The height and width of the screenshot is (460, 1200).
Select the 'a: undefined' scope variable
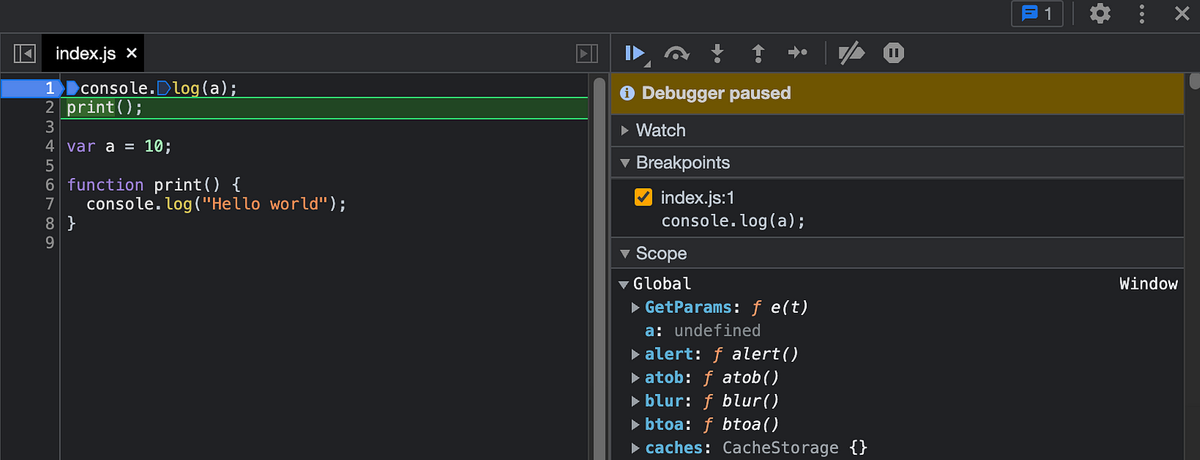point(703,331)
